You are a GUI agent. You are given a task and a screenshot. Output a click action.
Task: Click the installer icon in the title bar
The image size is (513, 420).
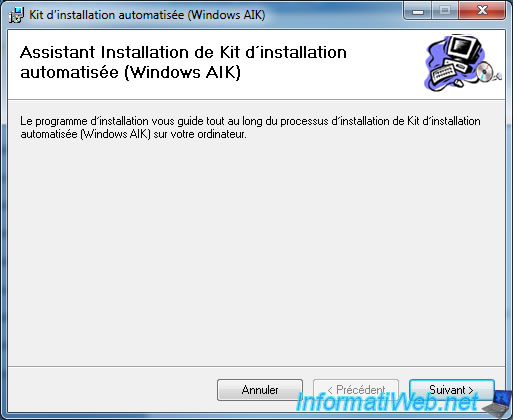[x=16, y=15]
